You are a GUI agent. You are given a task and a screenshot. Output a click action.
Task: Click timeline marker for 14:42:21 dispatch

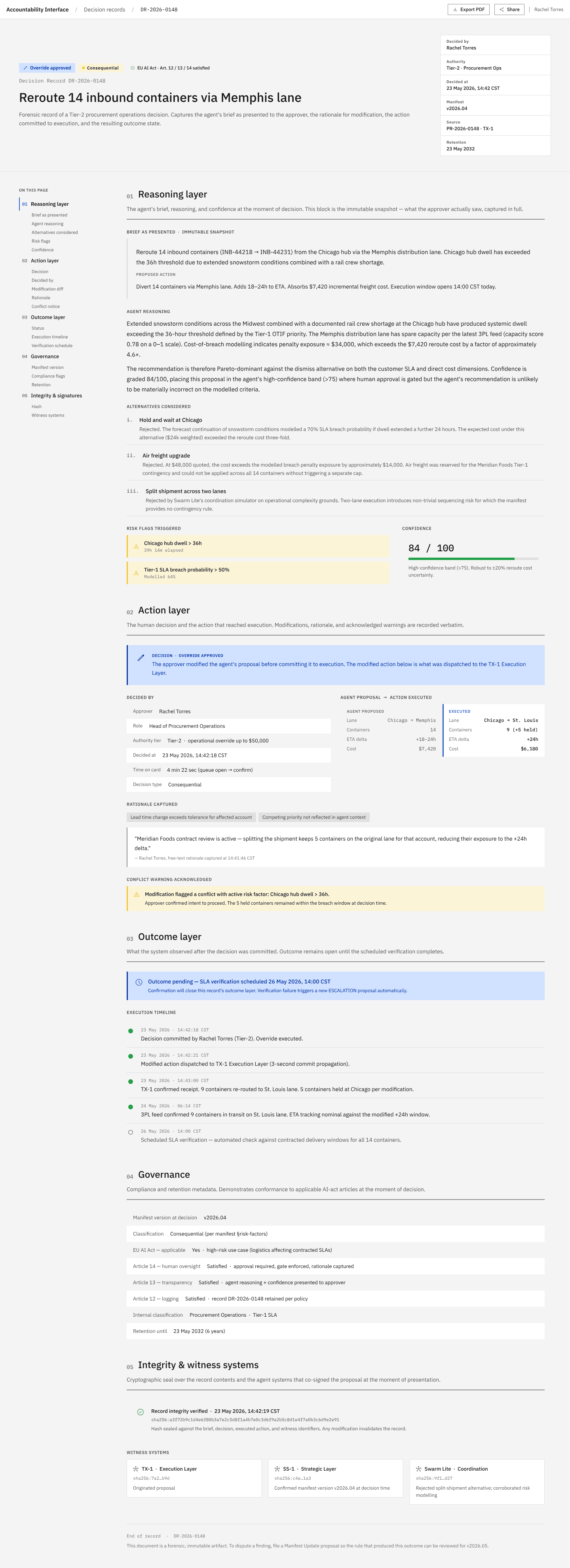coord(130,1056)
